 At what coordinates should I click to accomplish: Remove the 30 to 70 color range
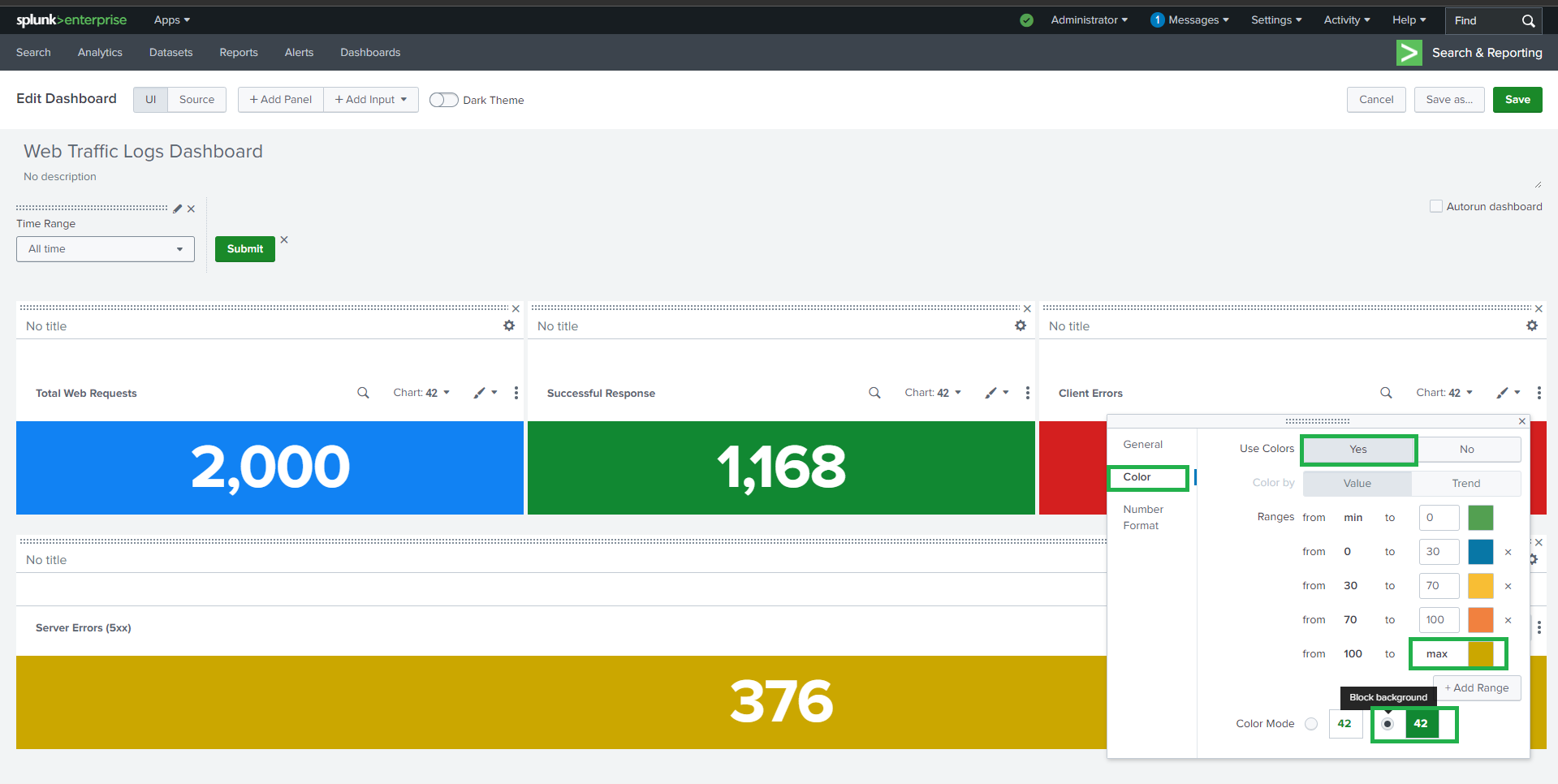(1508, 586)
